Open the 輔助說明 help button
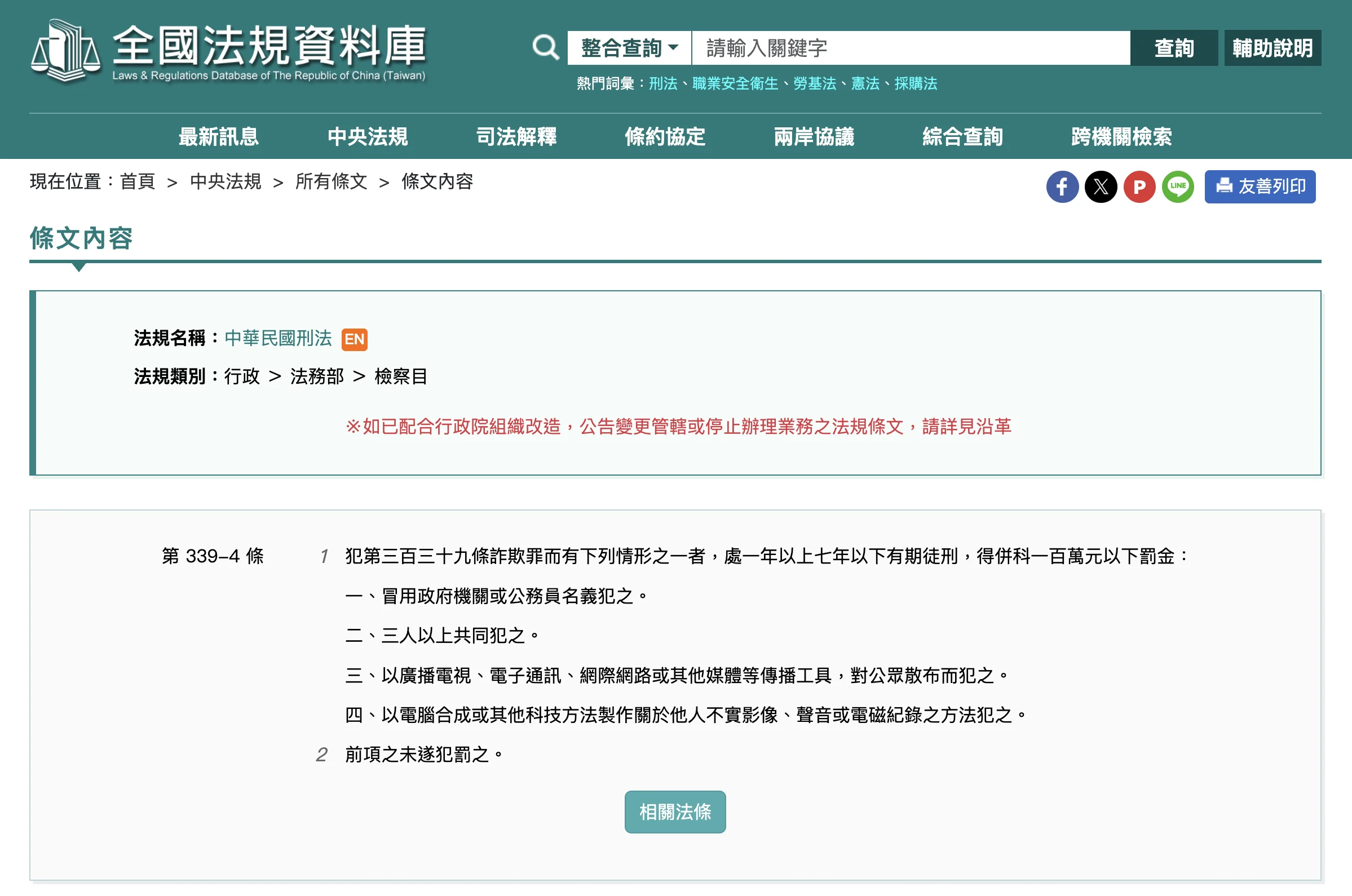 (x=1273, y=48)
